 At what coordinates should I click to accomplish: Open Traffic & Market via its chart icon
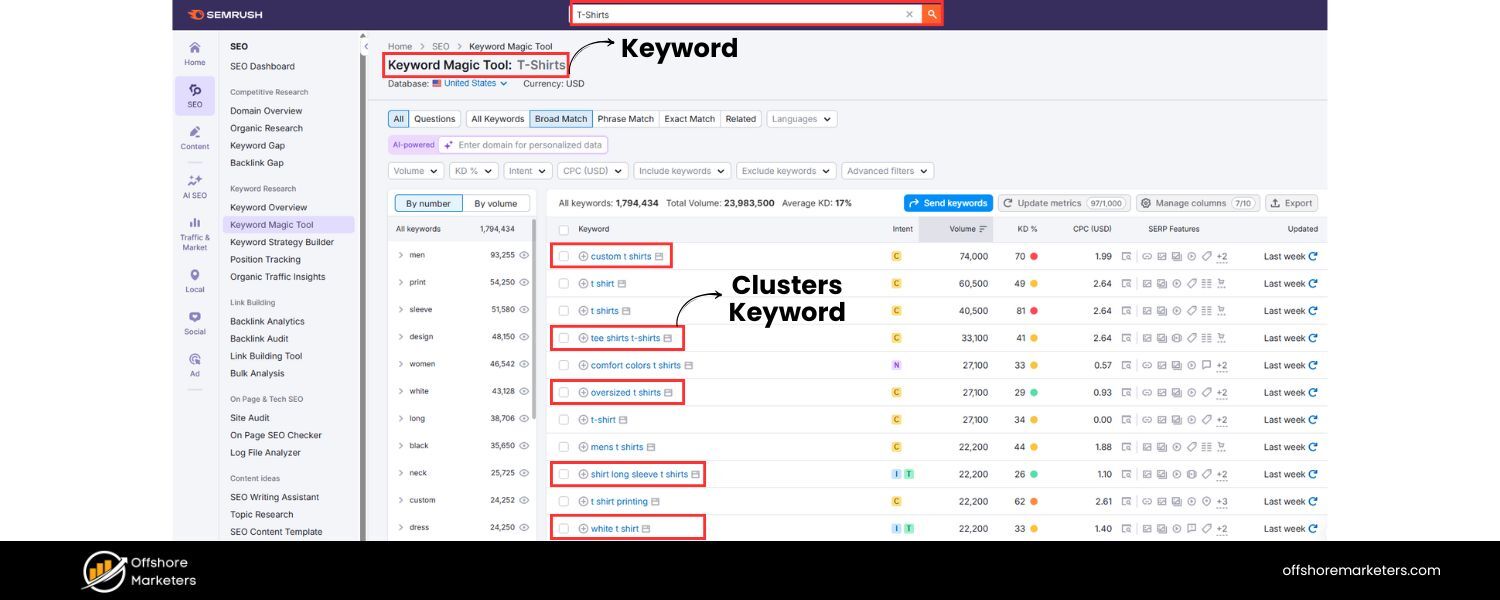[194, 225]
